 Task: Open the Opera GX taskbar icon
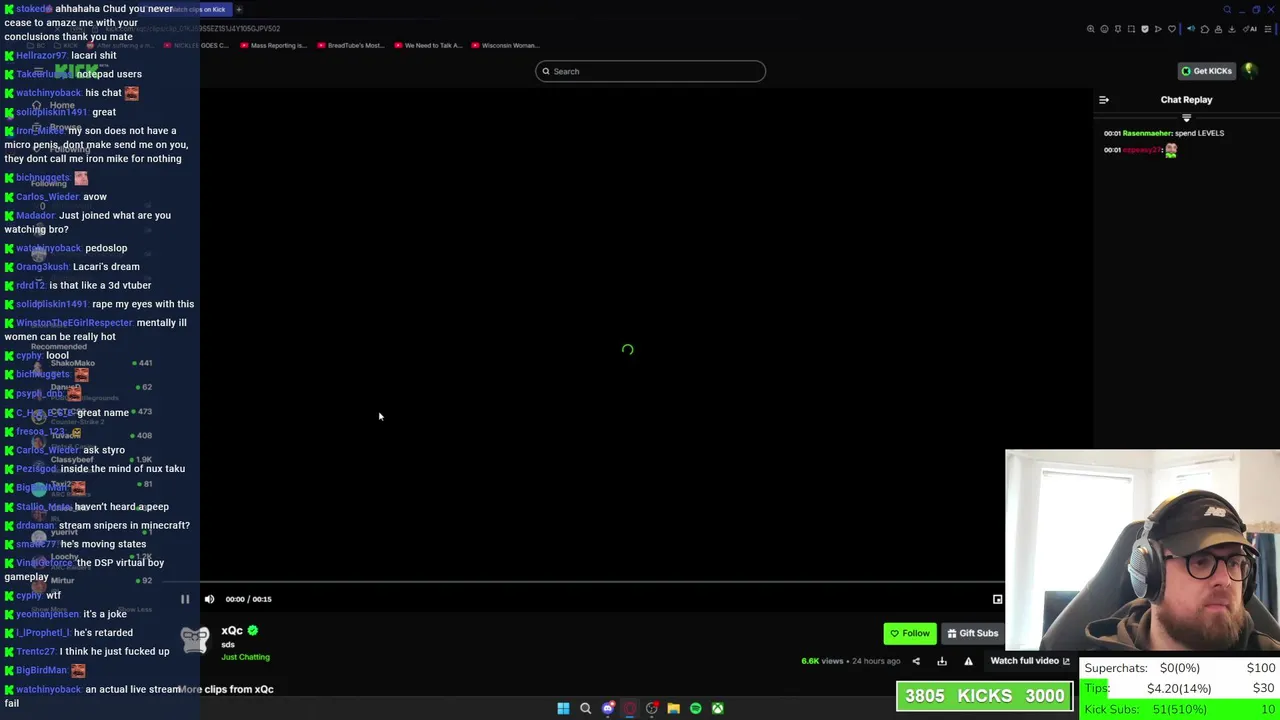[630, 708]
